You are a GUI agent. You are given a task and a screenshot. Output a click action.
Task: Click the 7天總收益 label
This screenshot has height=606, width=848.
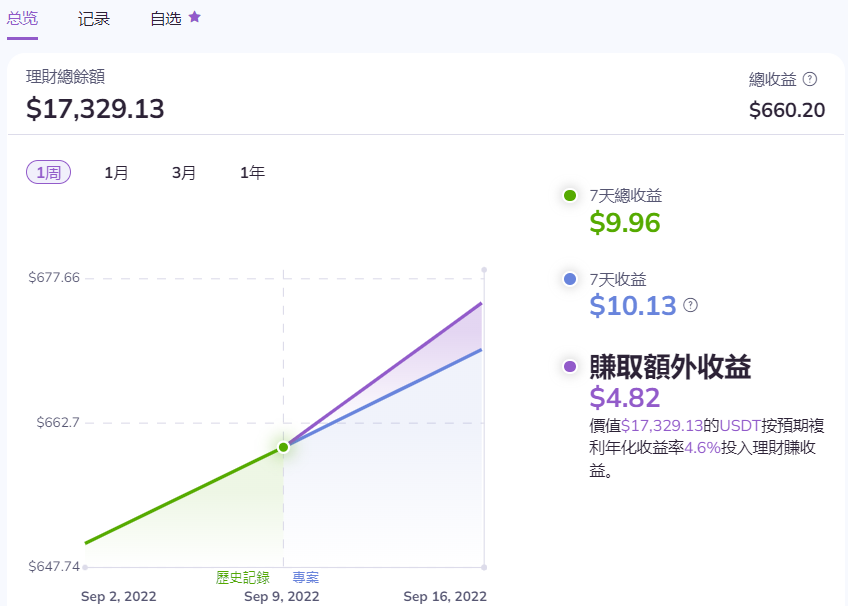click(x=626, y=195)
